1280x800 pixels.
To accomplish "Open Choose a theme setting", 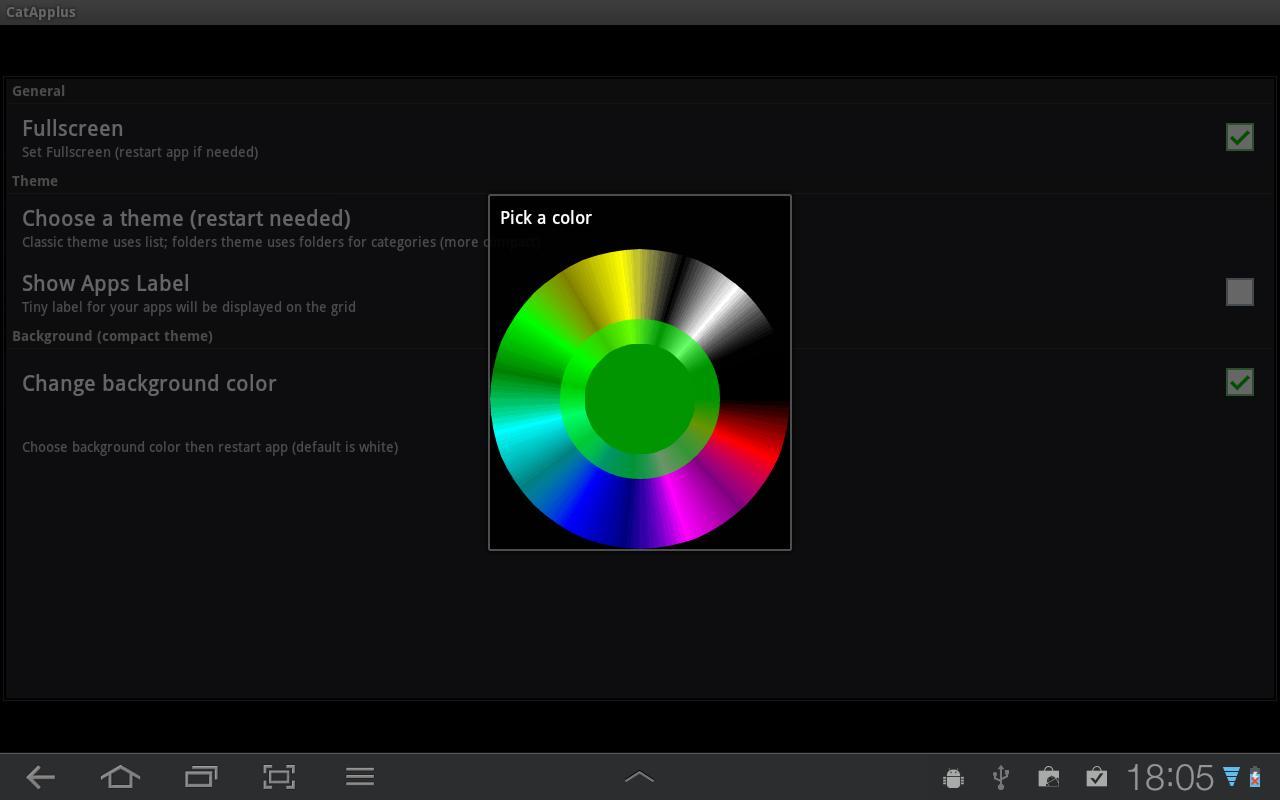I will tap(640, 228).
